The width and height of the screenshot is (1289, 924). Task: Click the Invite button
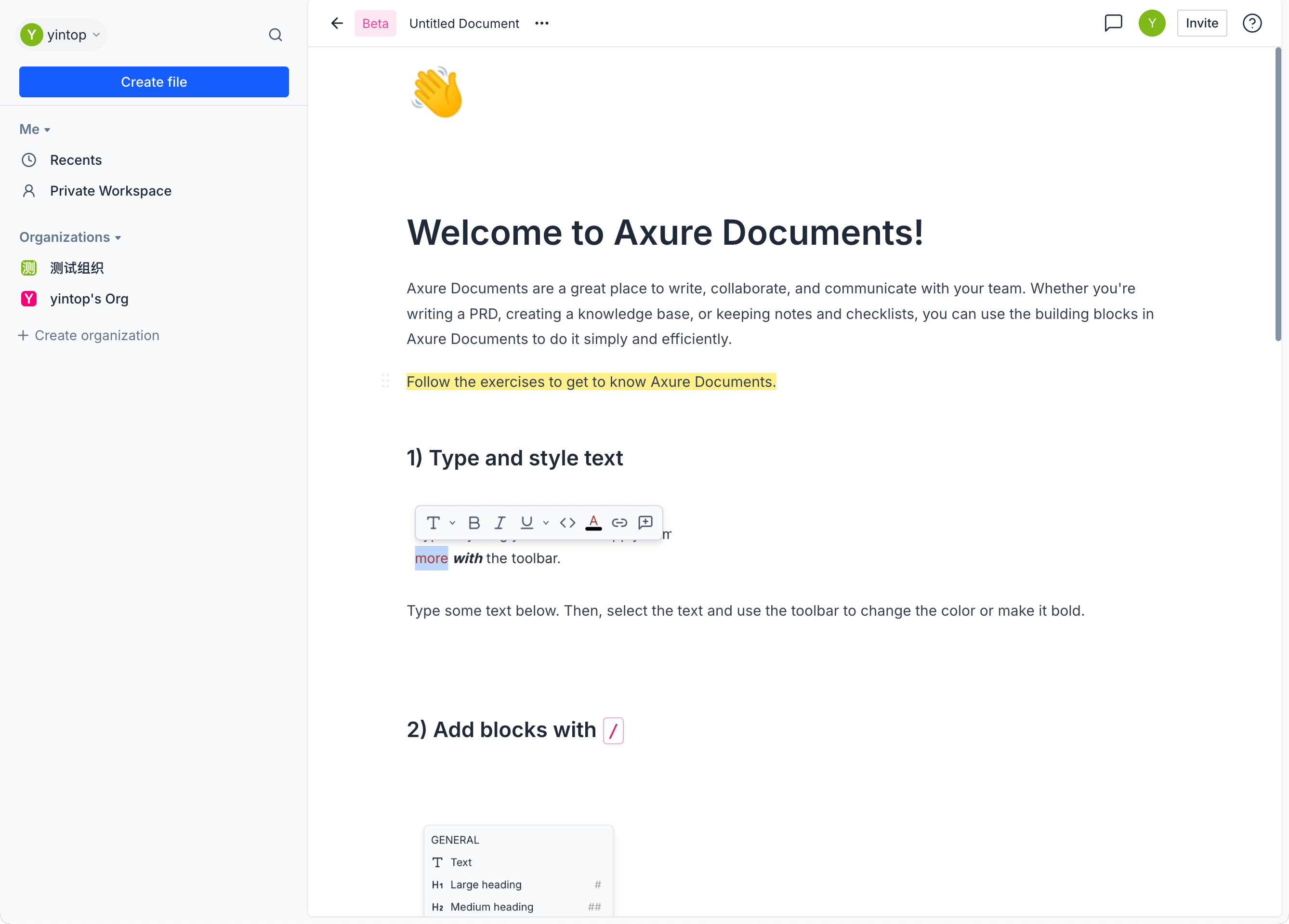1201,23
